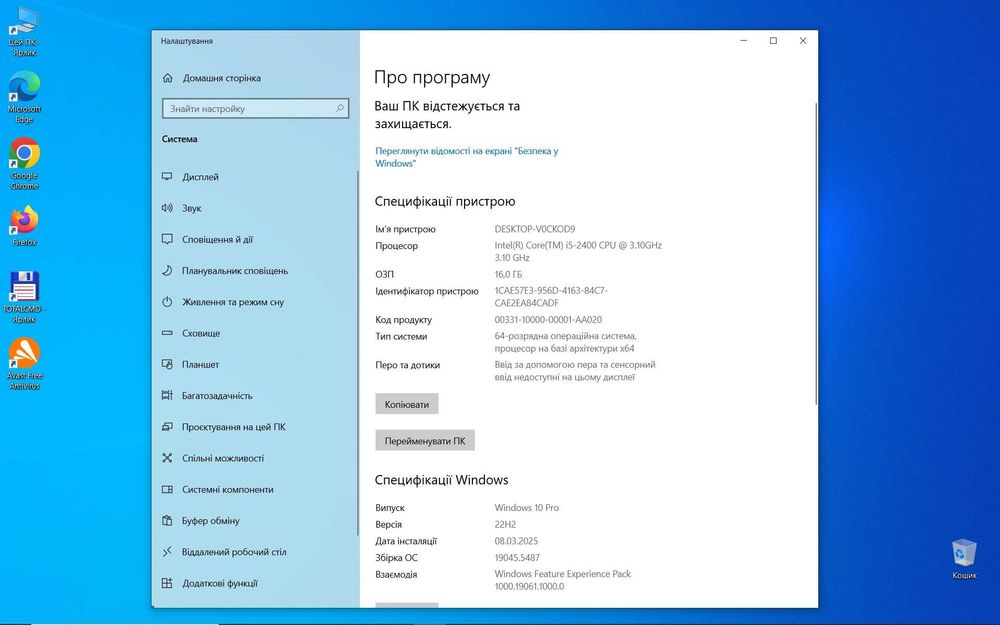Click the Специфікації Windows heading
The width and height of the screenshot is (1000, 625).
click(x=441, y=480)
